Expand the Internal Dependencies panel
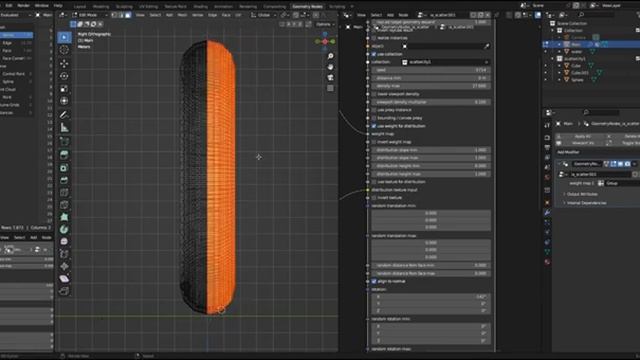Screen dimensions: 640x360 586,203
